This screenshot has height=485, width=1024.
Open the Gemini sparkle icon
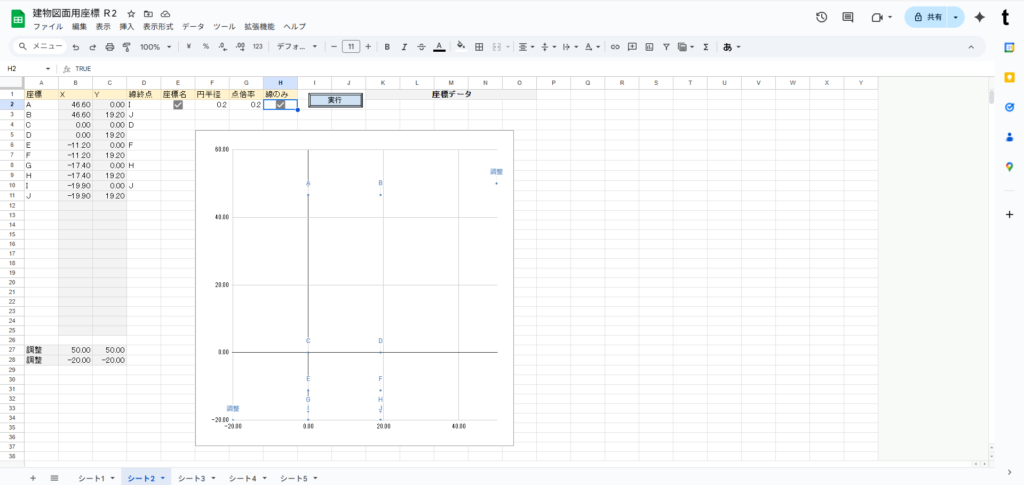pyautogui.click(x=979, y=18)
